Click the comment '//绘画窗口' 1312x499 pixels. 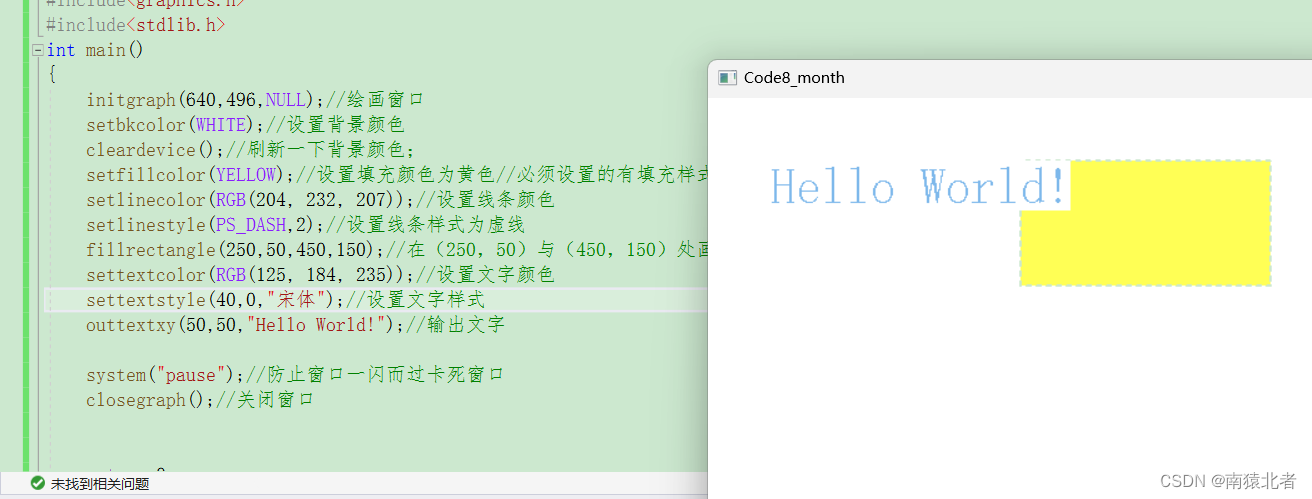coord(375,100)
